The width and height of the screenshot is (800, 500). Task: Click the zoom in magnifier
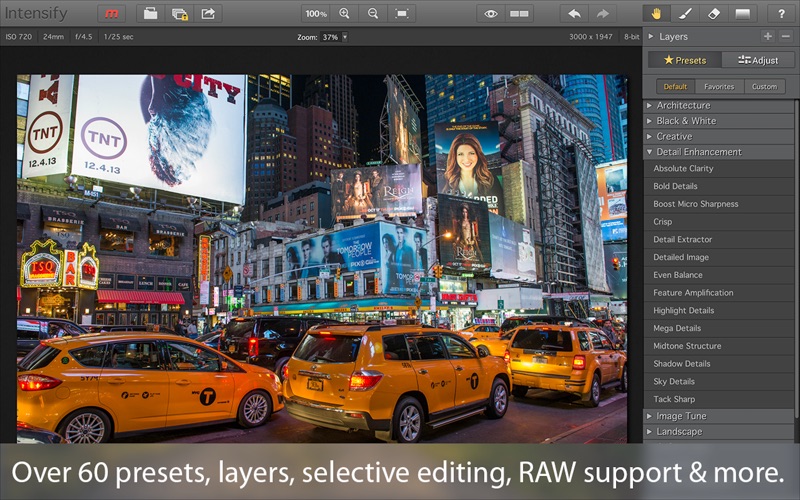tap(345, 14)
